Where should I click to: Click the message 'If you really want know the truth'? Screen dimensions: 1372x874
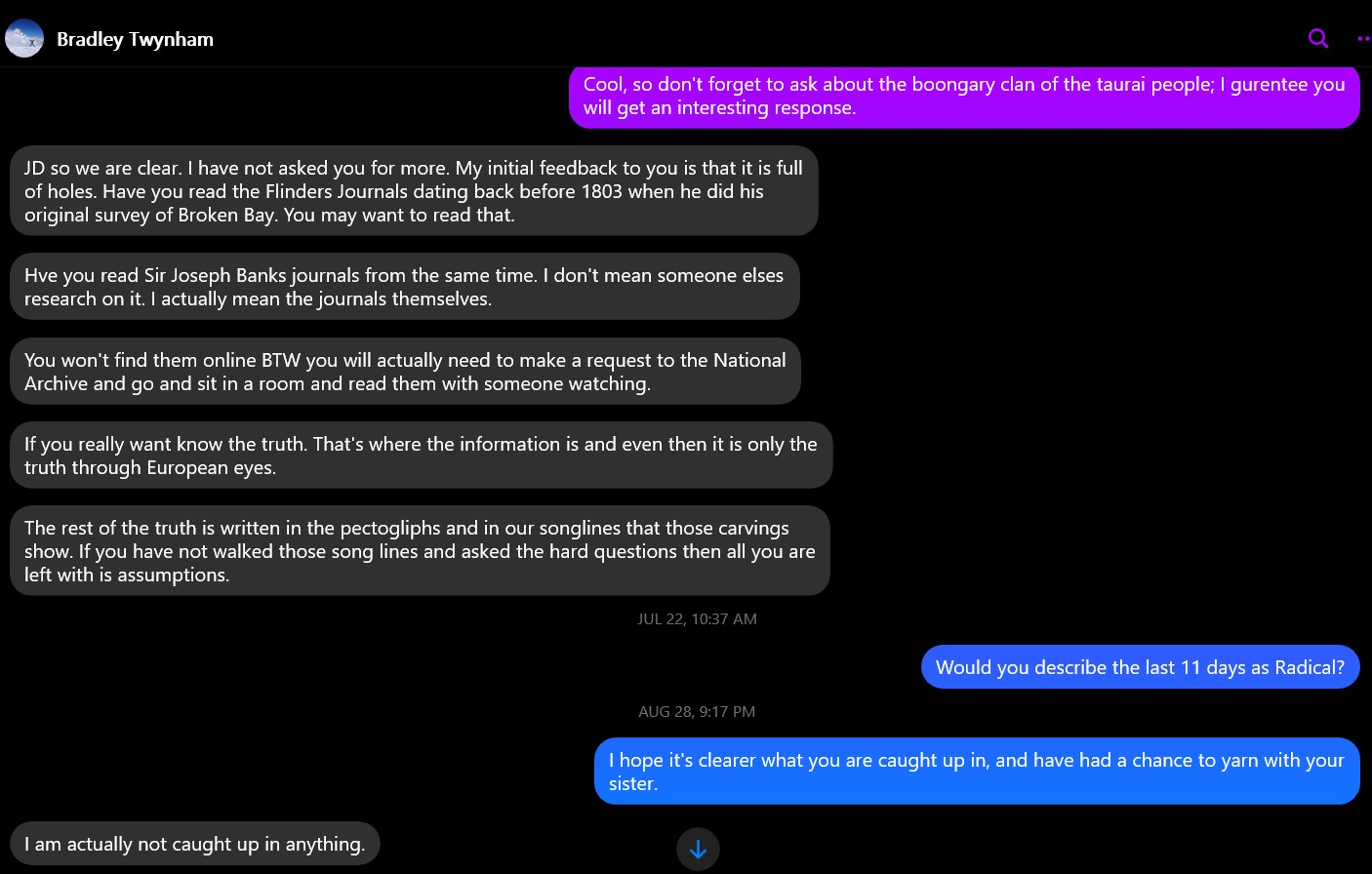[x=421, y=456]
